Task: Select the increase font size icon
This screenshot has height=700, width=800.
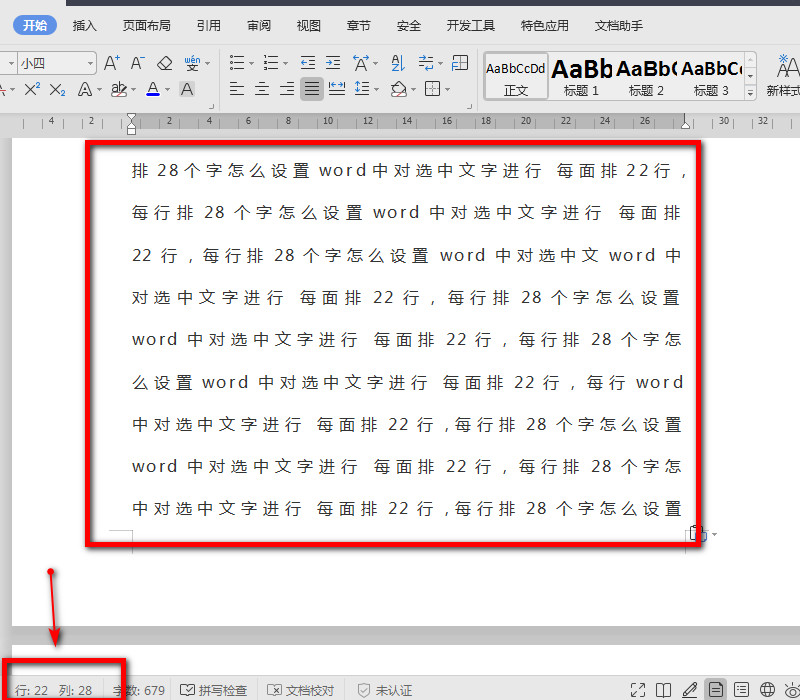Action: click(110, 63)
